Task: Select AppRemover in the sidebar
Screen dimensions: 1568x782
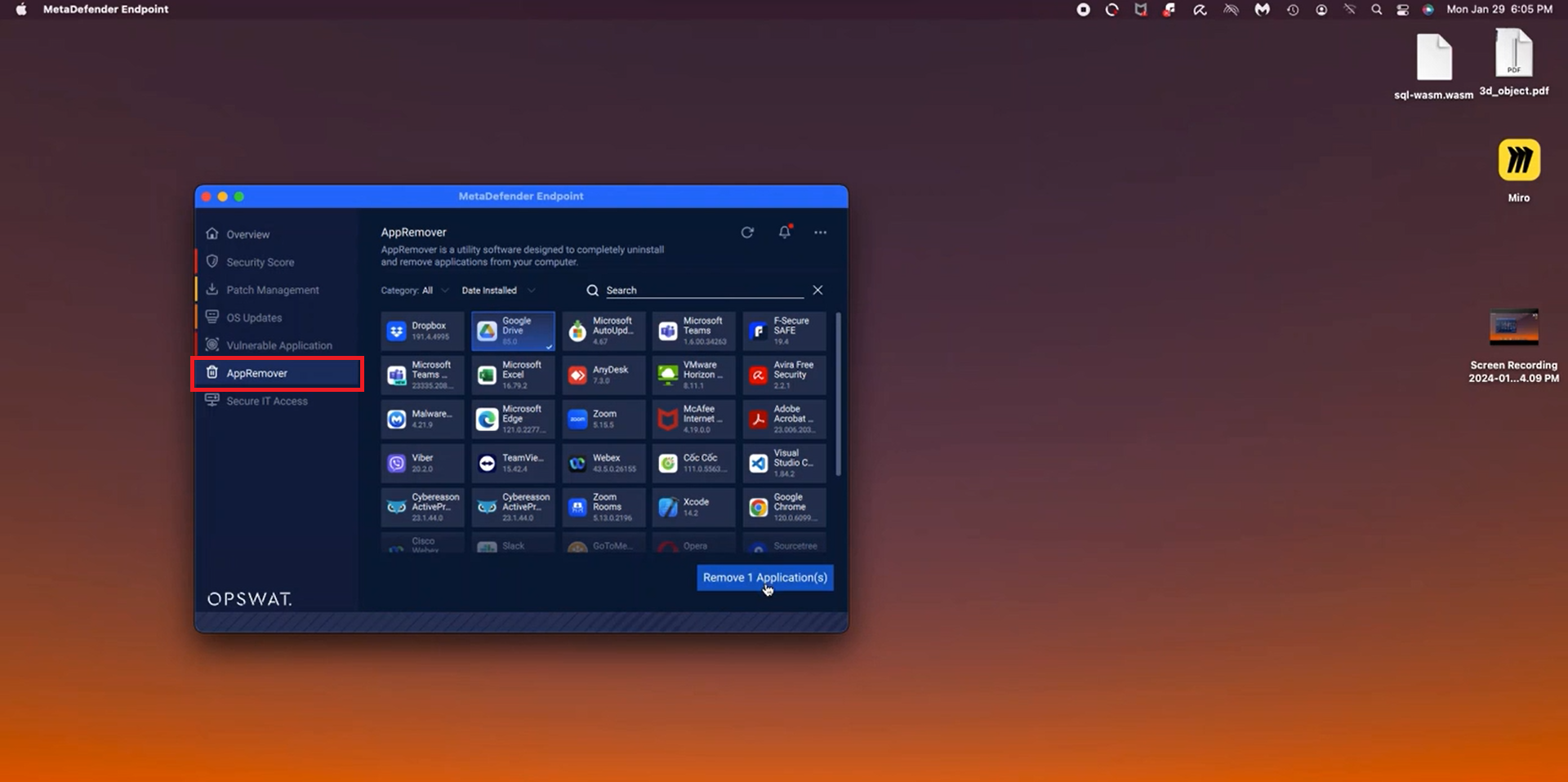Action: coord(278,373)
